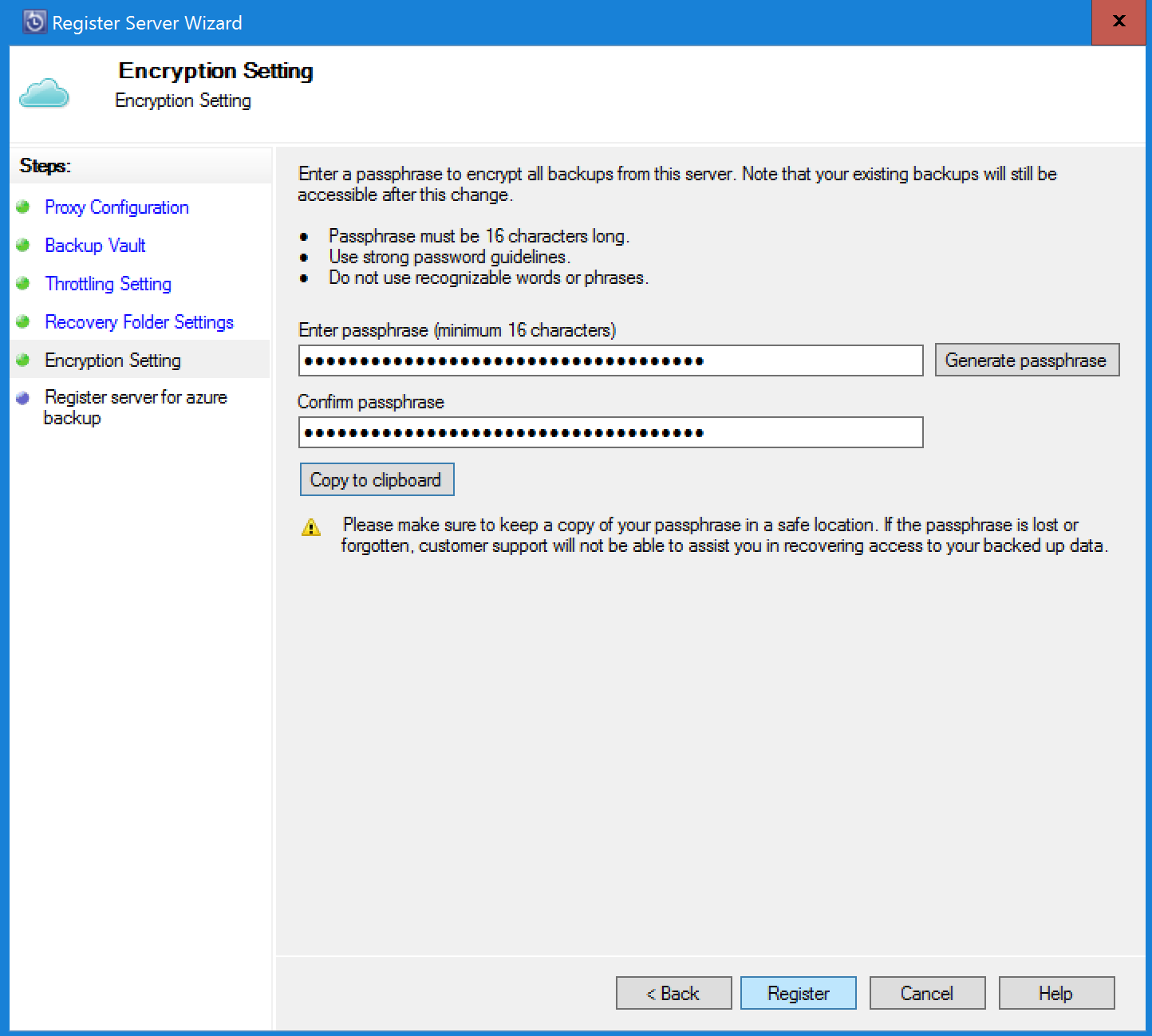Open the Proxy Configuration step
The width and height of the screenshot is (1152, 1036).
(x=116, y=207)
